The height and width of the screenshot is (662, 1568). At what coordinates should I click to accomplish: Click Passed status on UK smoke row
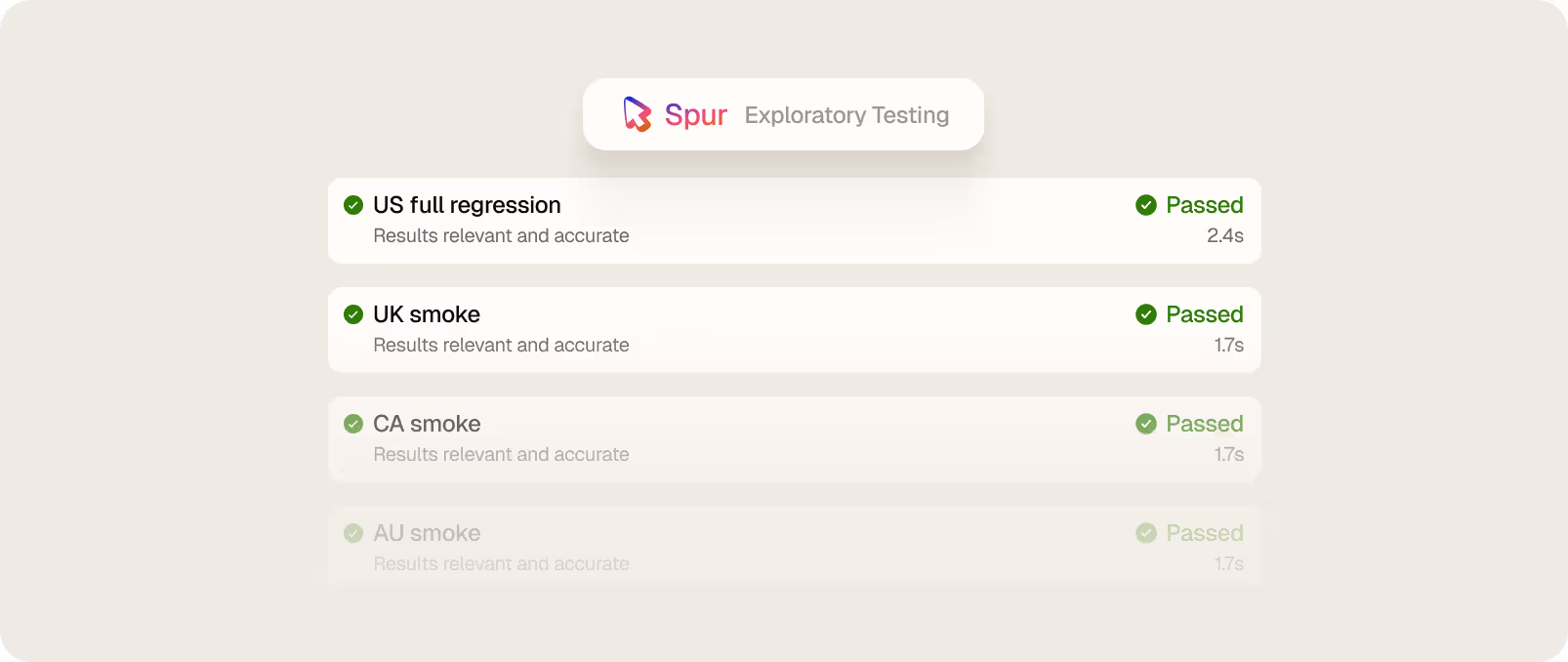pyautogui.click(x=1205, y=314)
